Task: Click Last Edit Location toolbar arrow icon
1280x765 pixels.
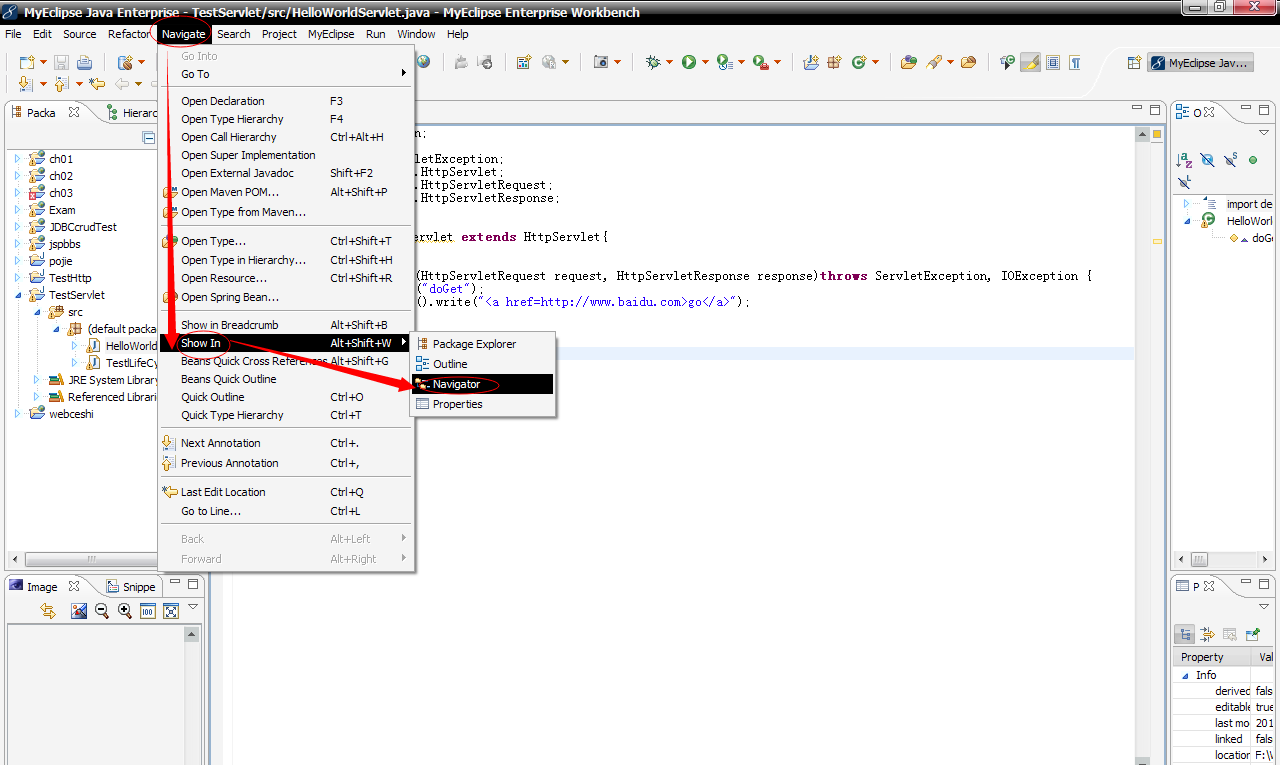Action: point(97,84)
